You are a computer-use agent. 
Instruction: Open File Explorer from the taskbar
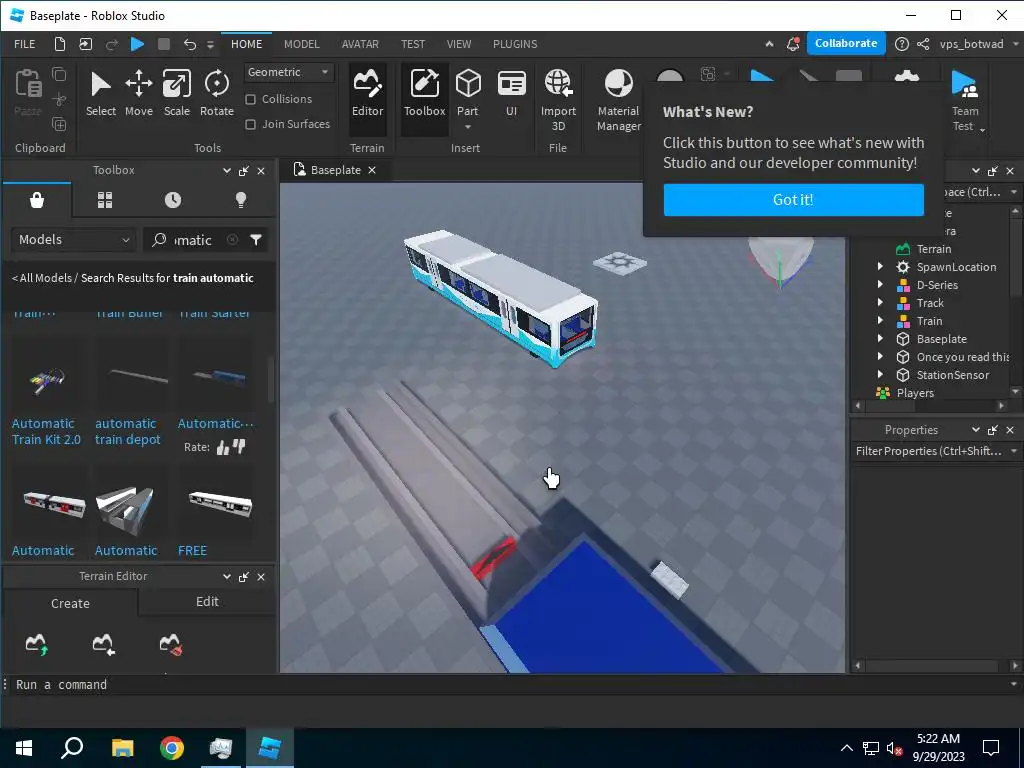click(122, 748)
